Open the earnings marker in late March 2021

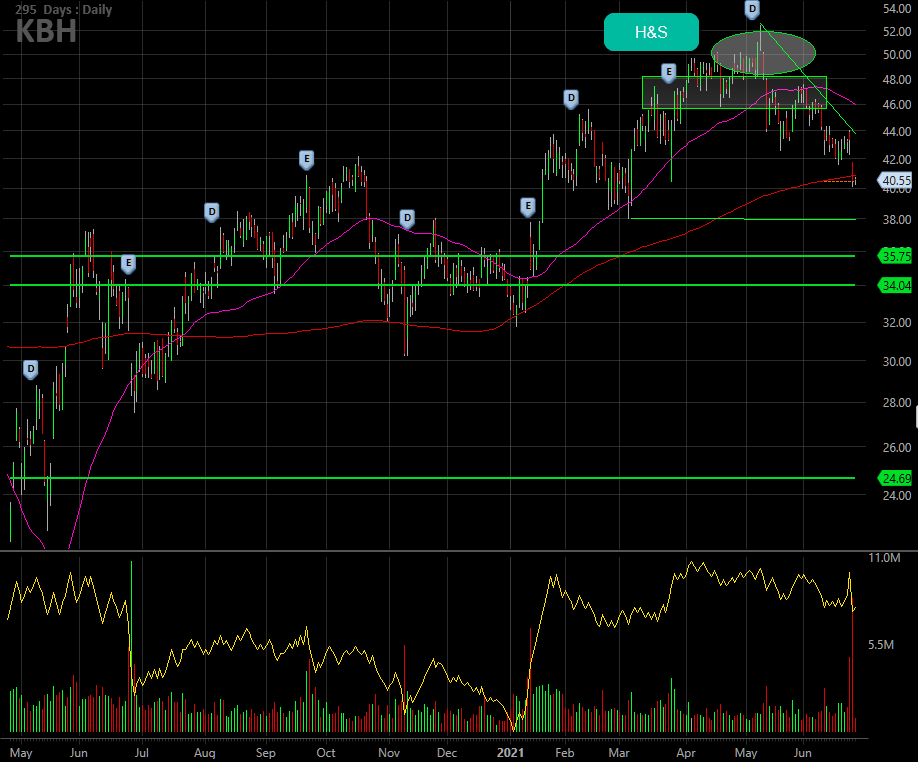[669, 73]
